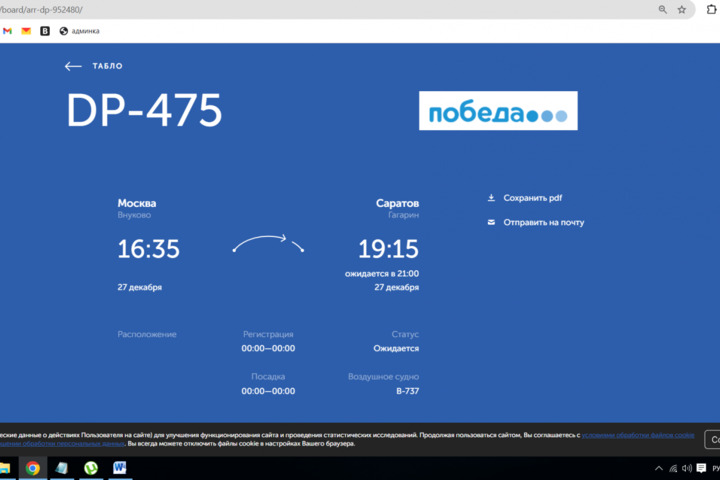Open Microsoft Word from the taskbar

[120, 467]
